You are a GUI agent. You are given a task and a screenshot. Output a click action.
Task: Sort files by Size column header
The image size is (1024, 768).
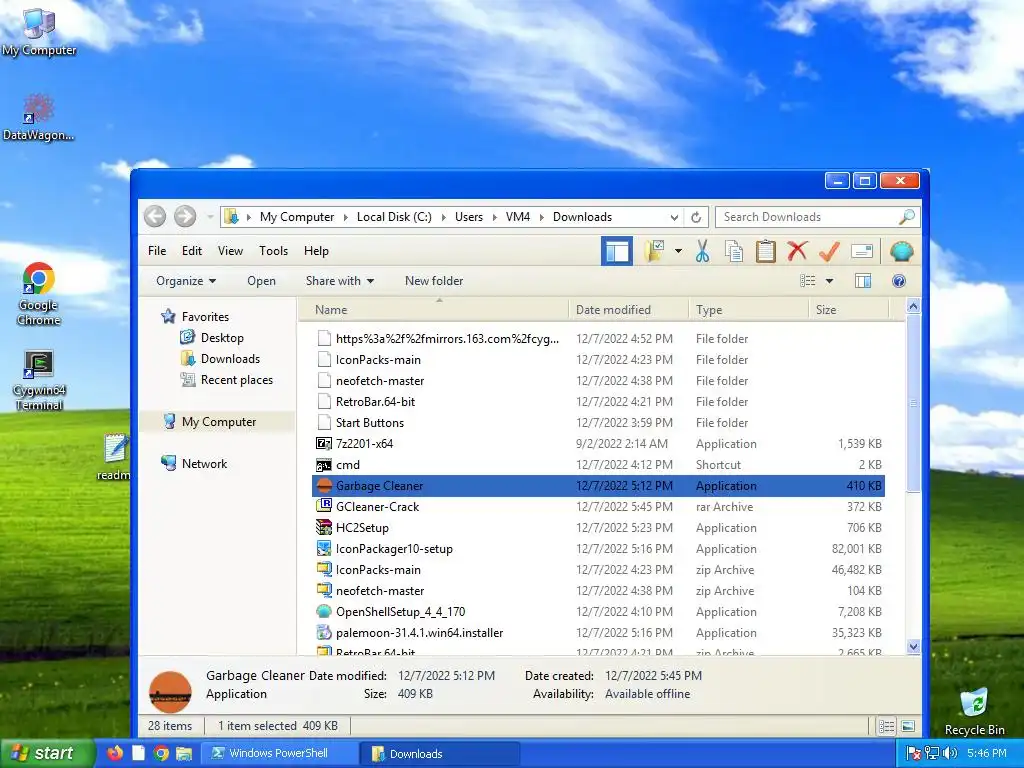point(848,310)
